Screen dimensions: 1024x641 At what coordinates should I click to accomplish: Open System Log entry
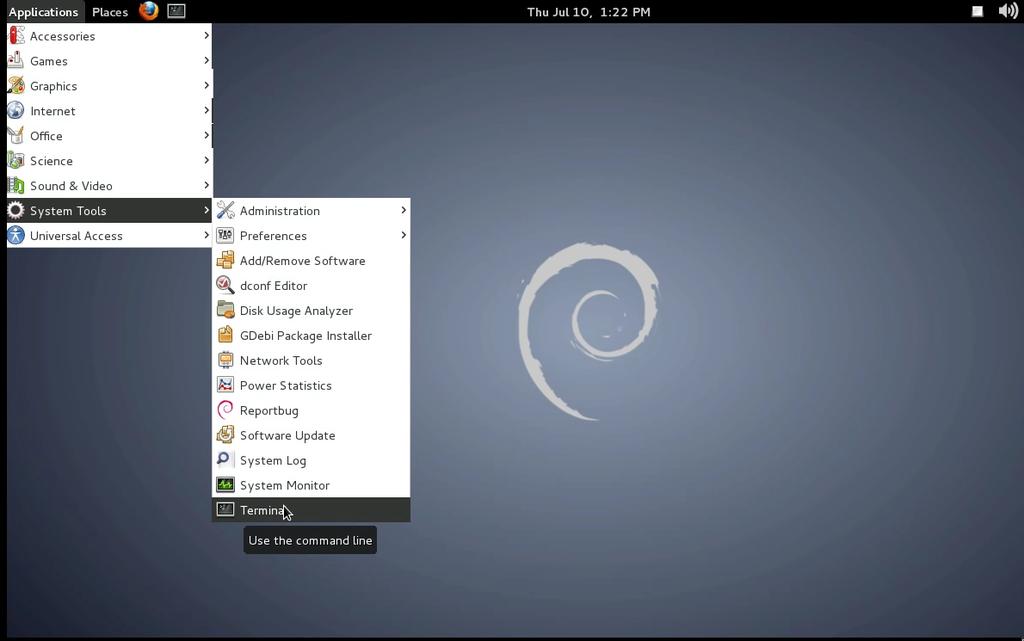click(311, 460)
